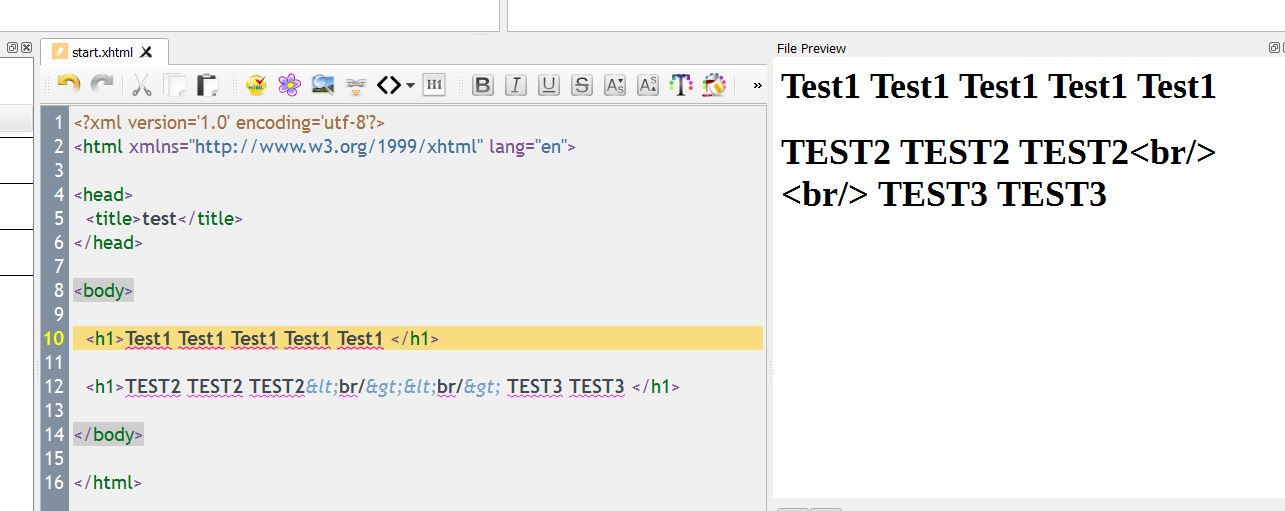The height and width of the screenshot is (511, 1285).
Task: Float the File Preview panel
Action: [1273, 47]
